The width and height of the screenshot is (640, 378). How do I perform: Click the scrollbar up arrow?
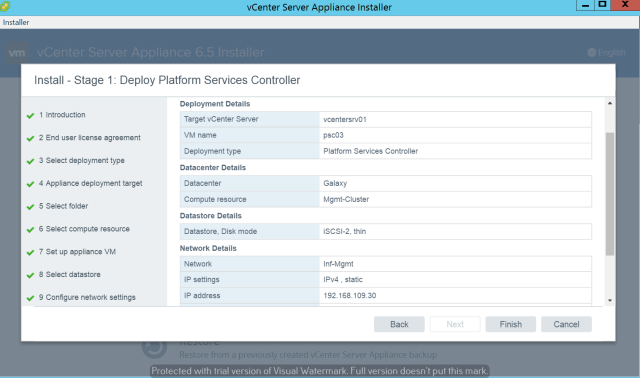pyautogui.click(x=610, y=103)
